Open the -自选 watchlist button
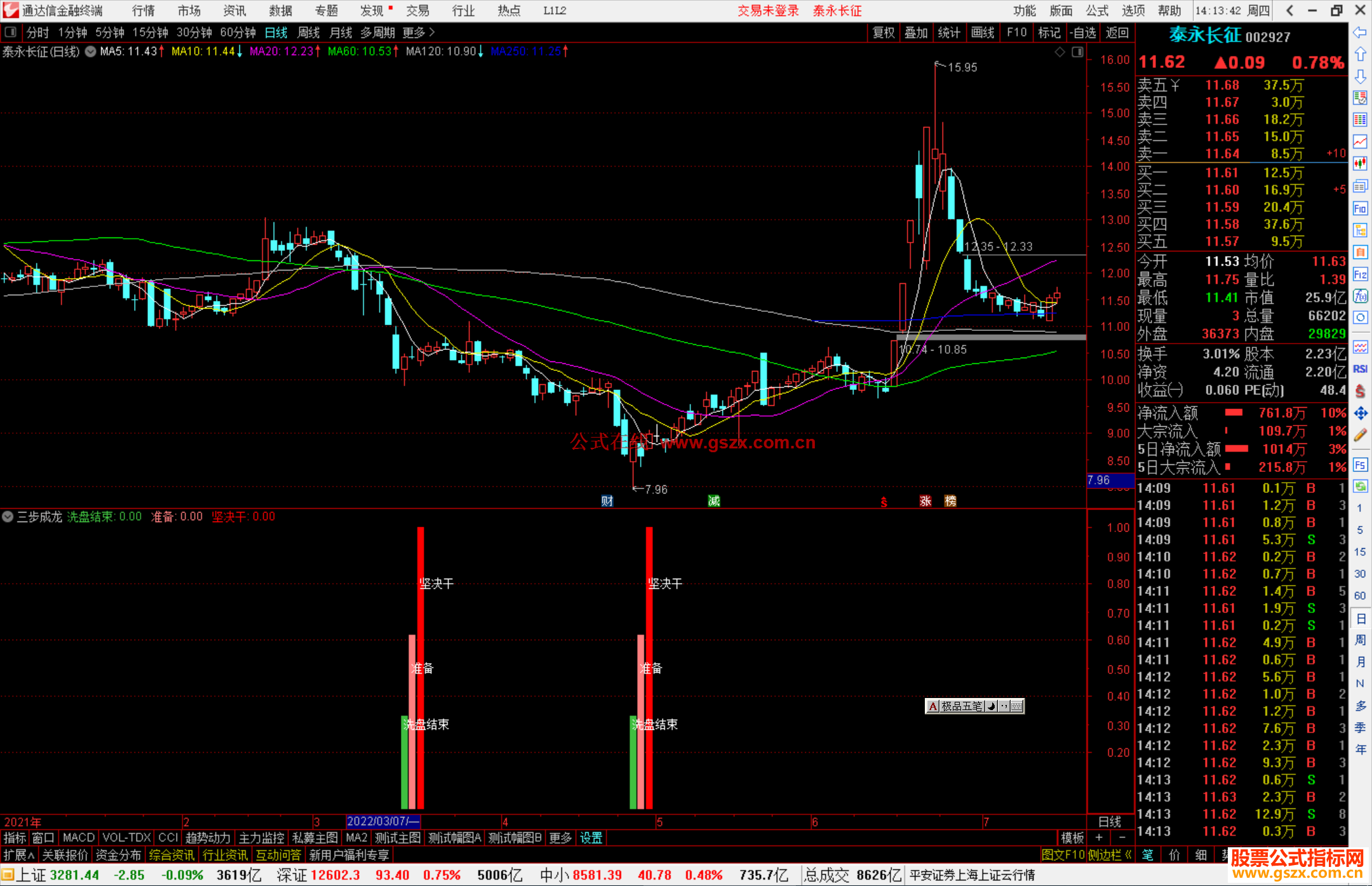Viewport: 1372px width, 886px height. pyautogui.click(x=1083, y=32)
